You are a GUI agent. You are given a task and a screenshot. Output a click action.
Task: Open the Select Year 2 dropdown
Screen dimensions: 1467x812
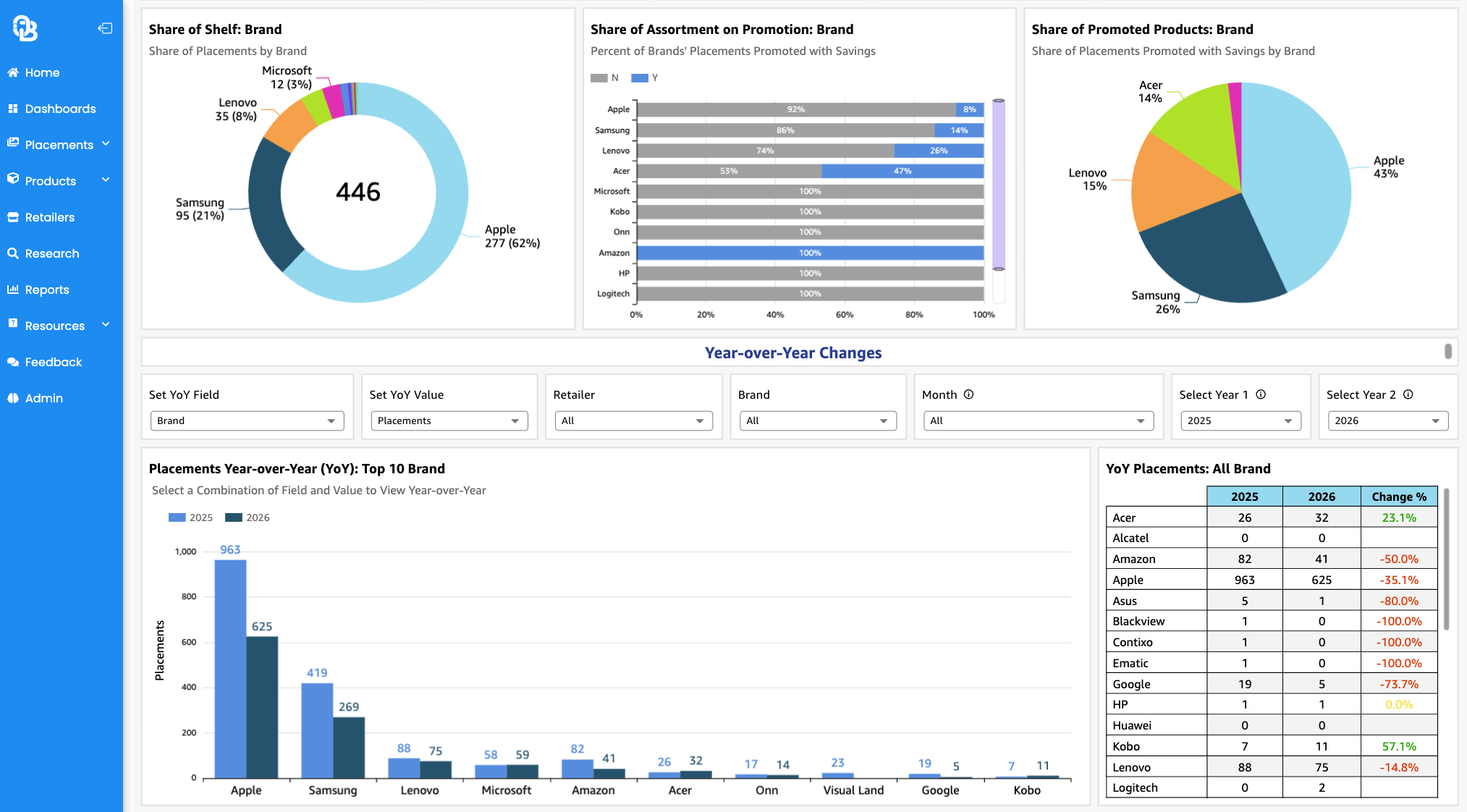pyautogui.click(x=1387, y=420)
